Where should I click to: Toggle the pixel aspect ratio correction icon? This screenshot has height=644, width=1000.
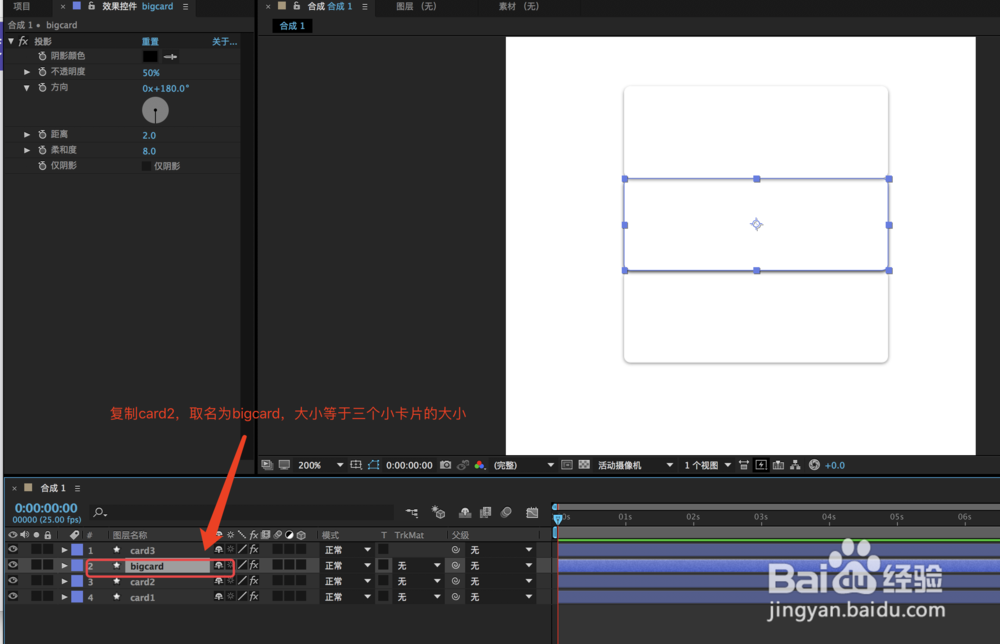744,465
